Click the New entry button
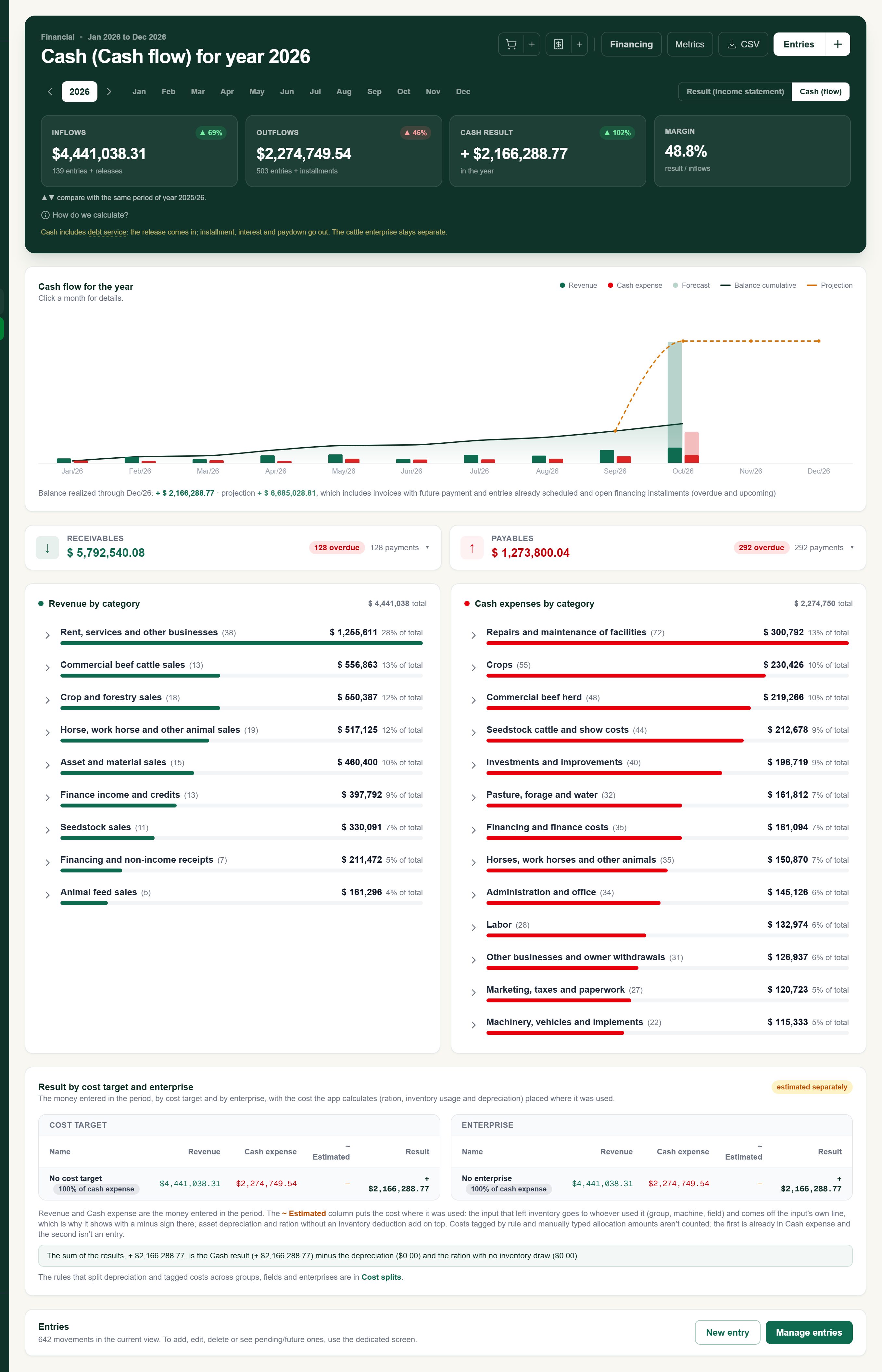Image resolution: width=882 pixels, height=1372 pixels. [x=727, y=1332]
